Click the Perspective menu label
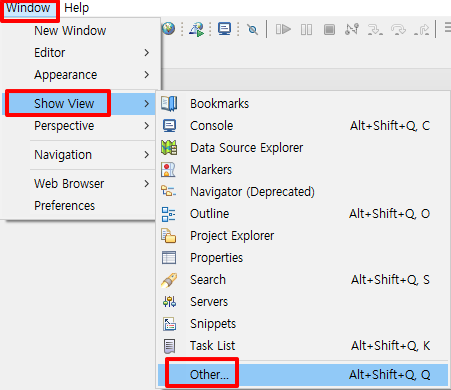Screen dimensions: 451x390 [64, 126]
